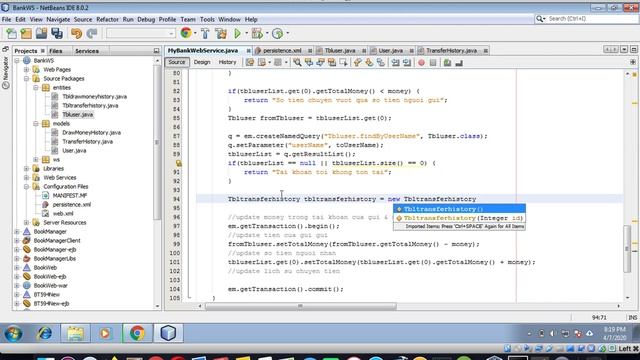Toggle Rectangular Selection icon in editor toolbar
640x360 pixels.
pyautogui.click(x=343, y=62)
